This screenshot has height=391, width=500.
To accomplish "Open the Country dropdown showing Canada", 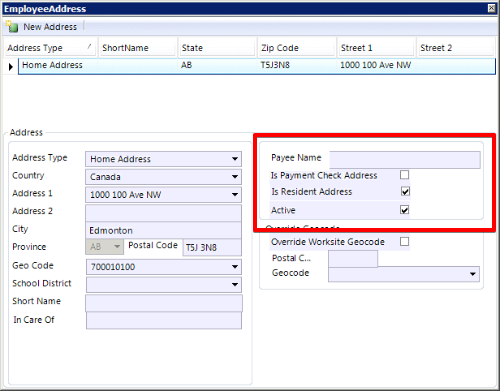I will [x=163, y=177].
